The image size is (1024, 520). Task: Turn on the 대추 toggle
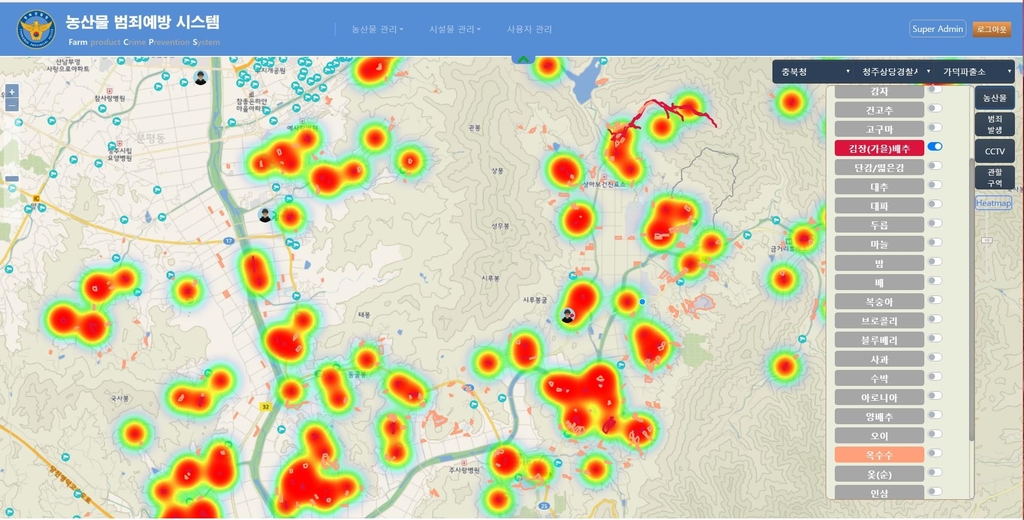tap(935, 185)
